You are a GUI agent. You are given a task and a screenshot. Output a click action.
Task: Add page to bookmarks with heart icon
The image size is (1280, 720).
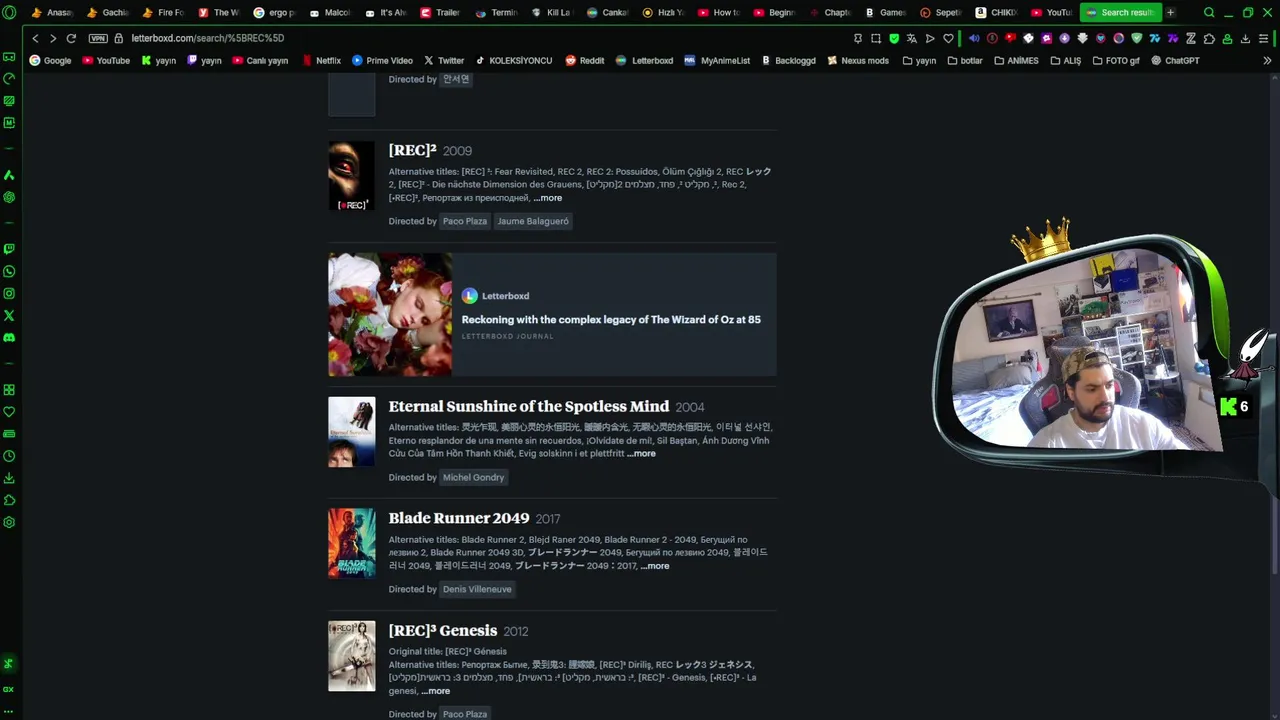pyautogui.click(x=948, y=38)
